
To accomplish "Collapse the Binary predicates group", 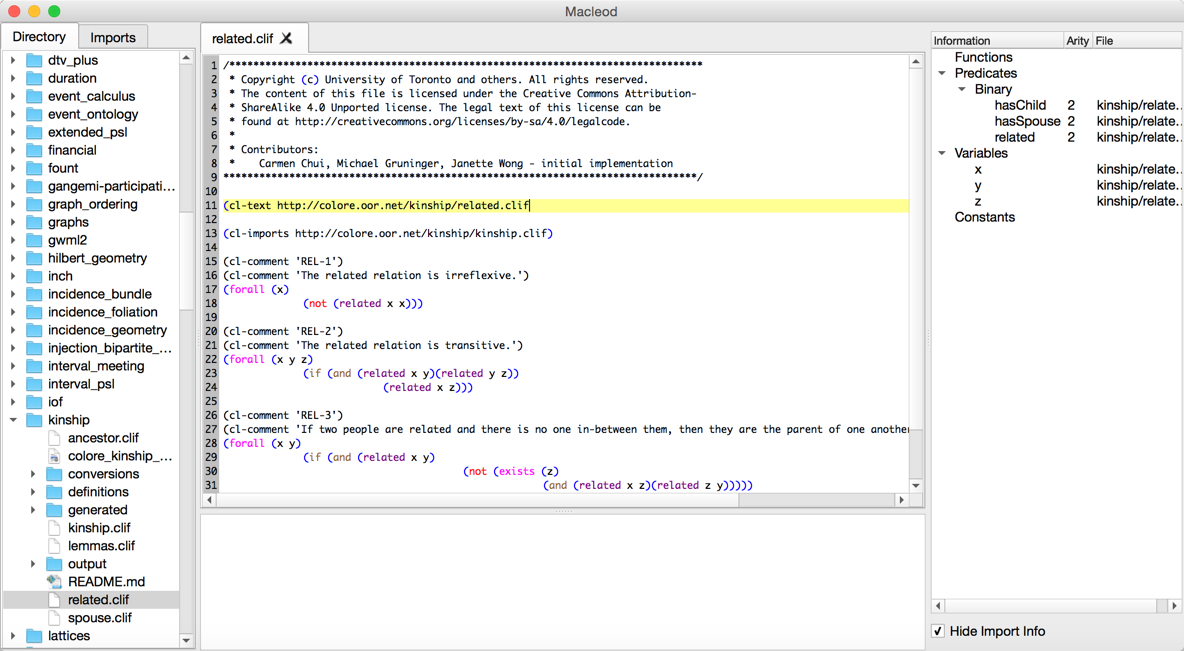I will (961, 89).
